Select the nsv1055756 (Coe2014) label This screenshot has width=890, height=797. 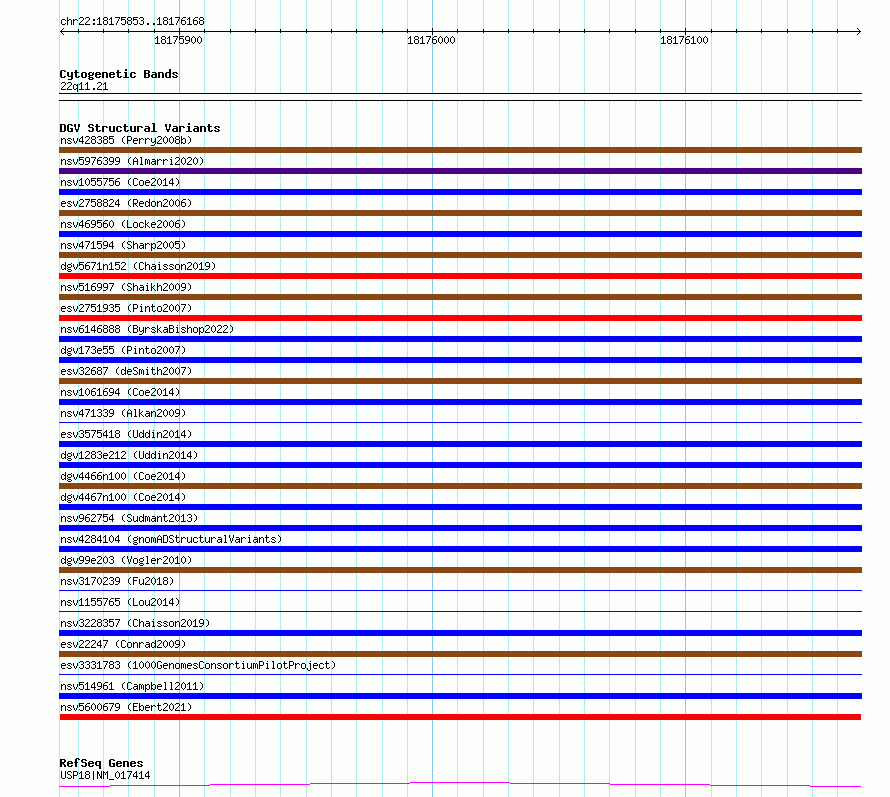(120, 182)
